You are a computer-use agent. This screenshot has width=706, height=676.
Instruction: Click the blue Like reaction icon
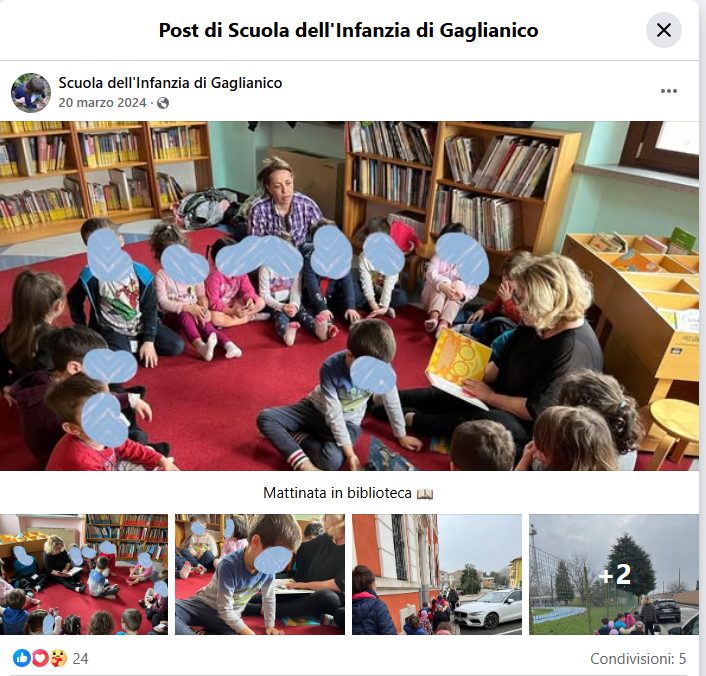tap(21, 658)
